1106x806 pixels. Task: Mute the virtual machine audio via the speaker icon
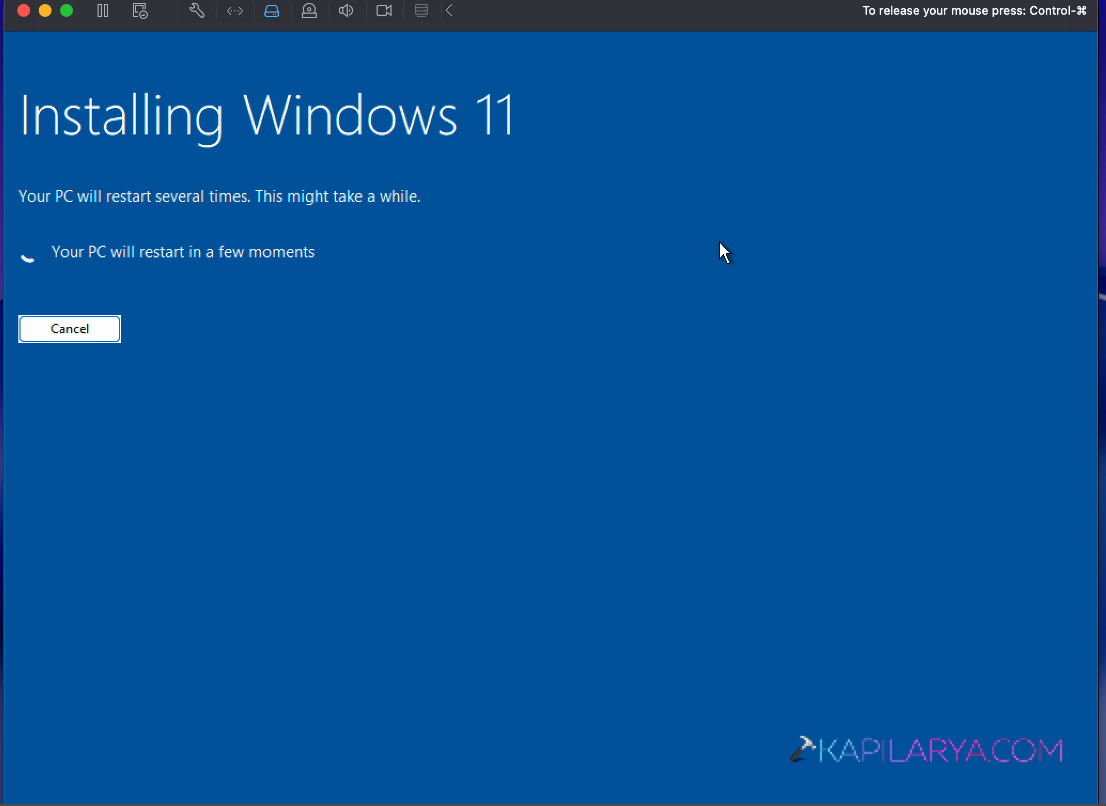(x=346, y=11)
